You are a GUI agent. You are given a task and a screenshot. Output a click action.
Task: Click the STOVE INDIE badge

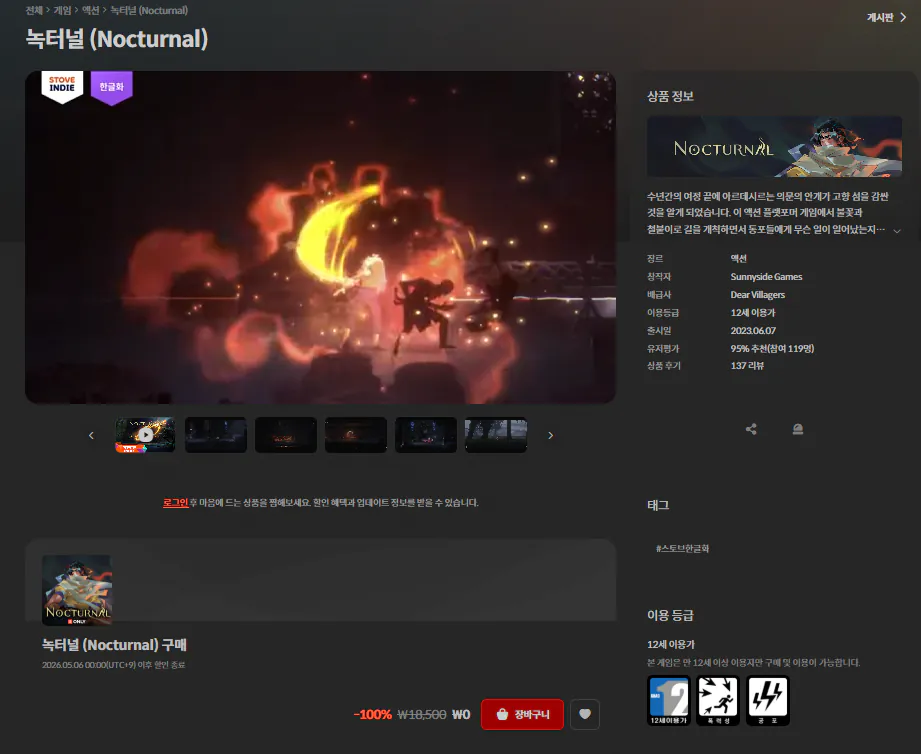(x=62, y=87)
